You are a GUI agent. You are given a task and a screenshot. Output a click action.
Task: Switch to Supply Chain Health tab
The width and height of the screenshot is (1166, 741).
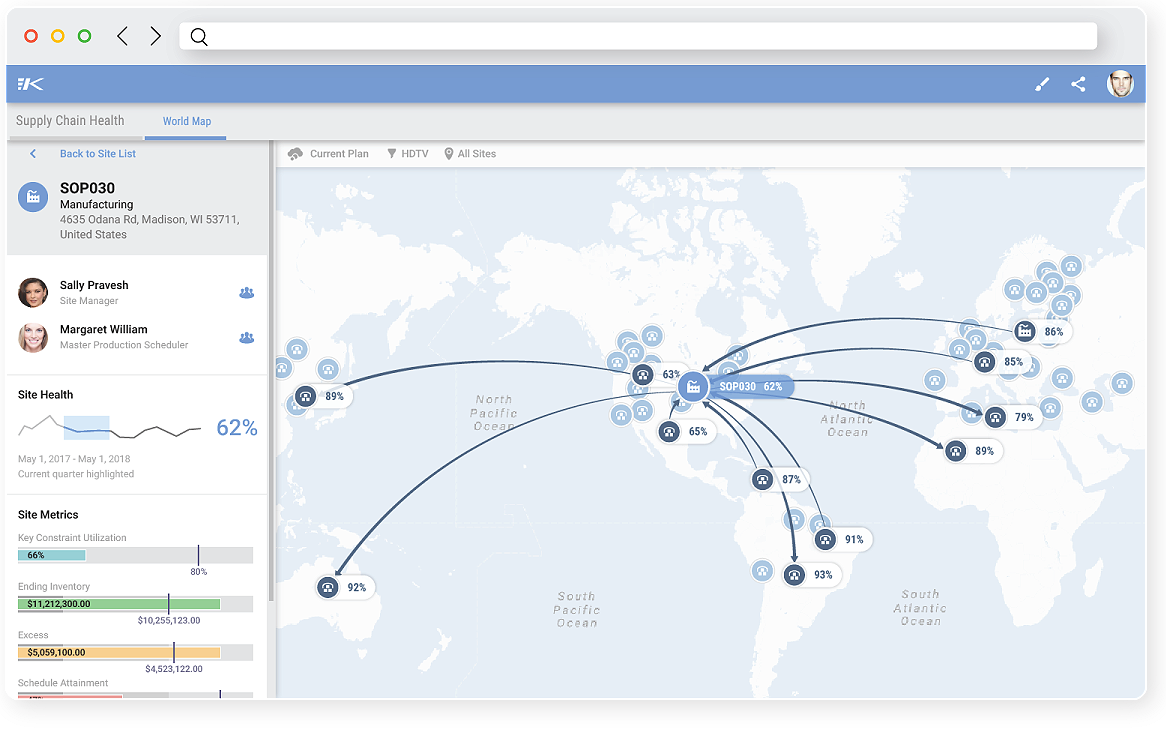[70, 121]
